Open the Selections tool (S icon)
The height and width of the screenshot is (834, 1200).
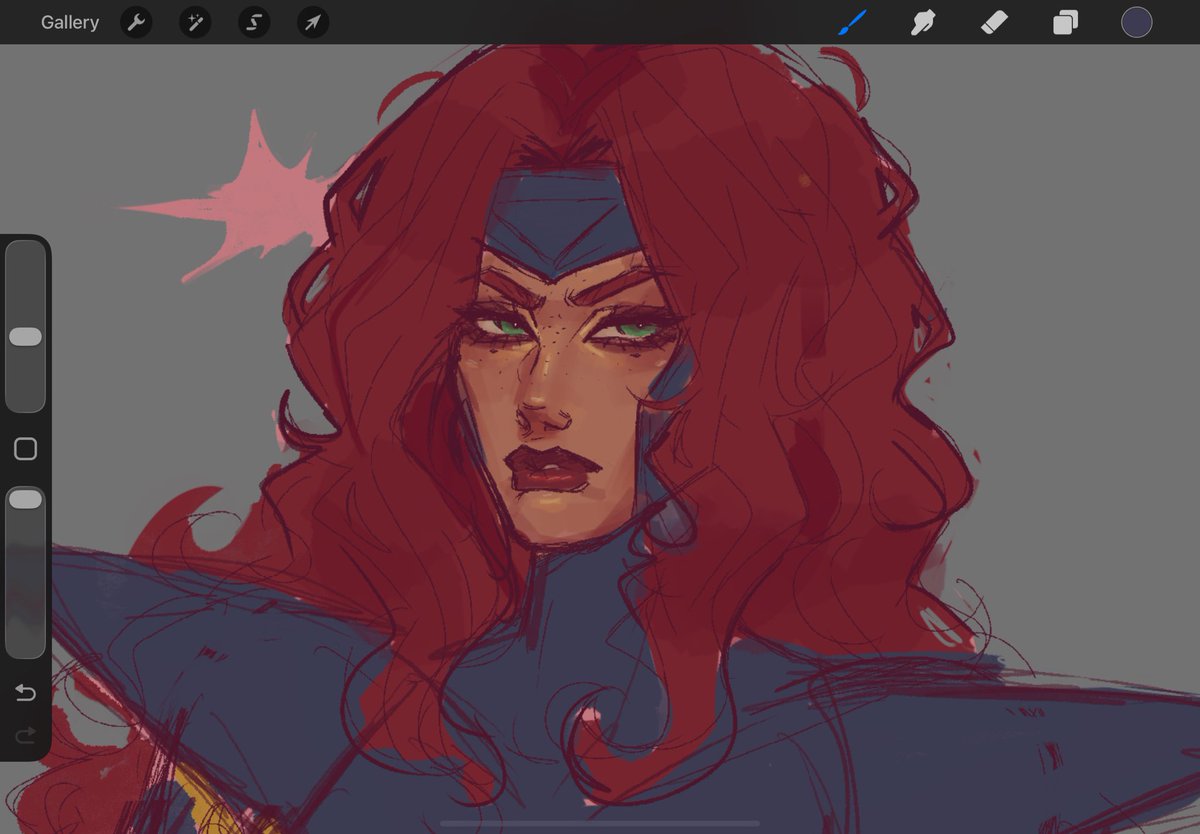click(x=252, y=22)
